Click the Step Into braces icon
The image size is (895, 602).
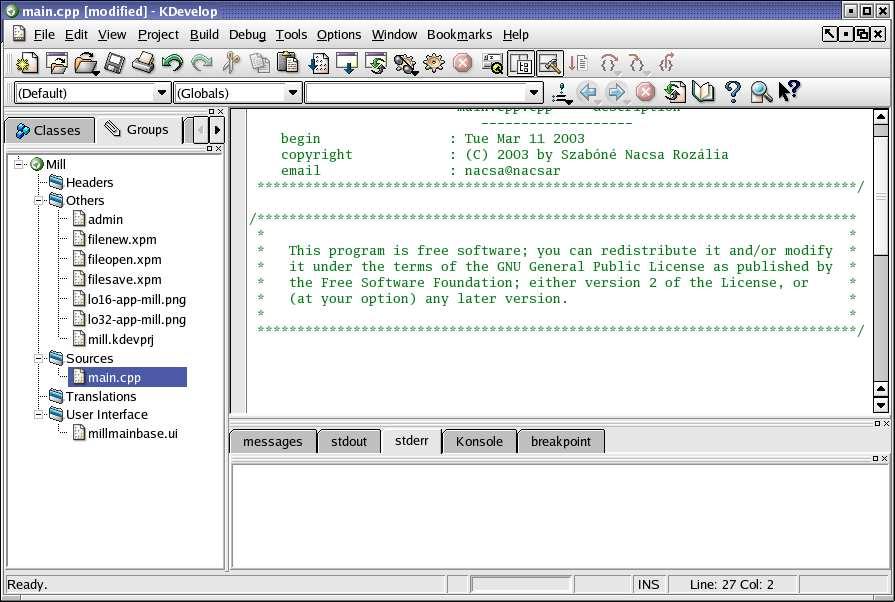point(637,63)
